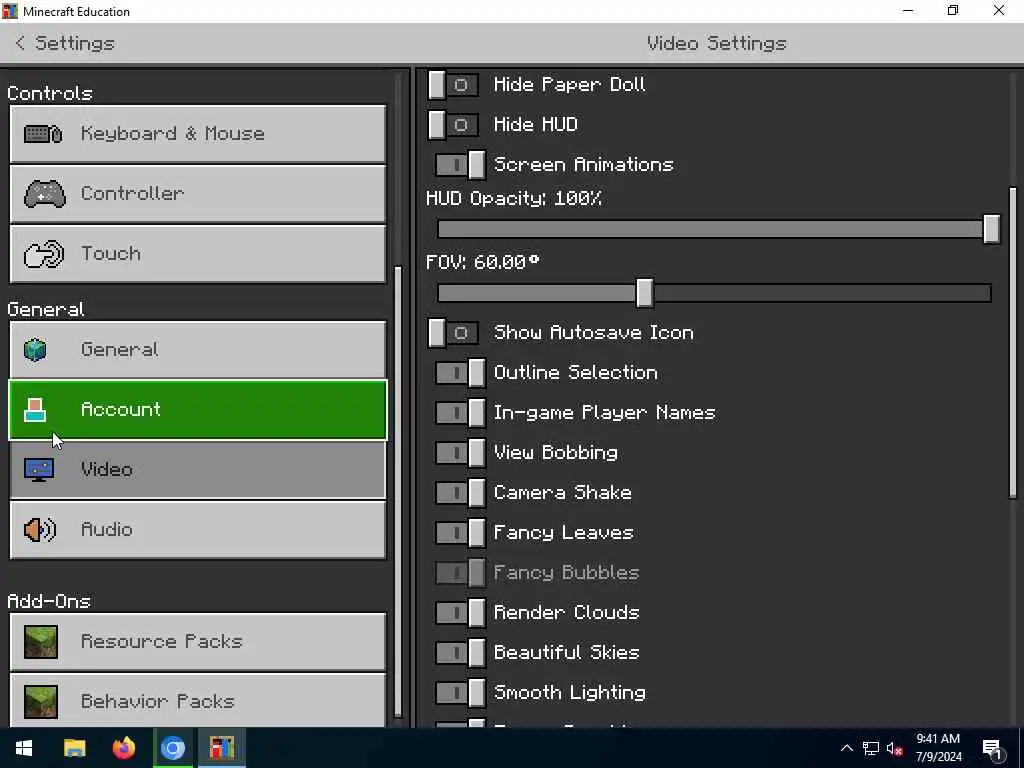The width and height of the screenshot is (1024, 768).
Task: Open Touch settings
Action: (198, 254)
